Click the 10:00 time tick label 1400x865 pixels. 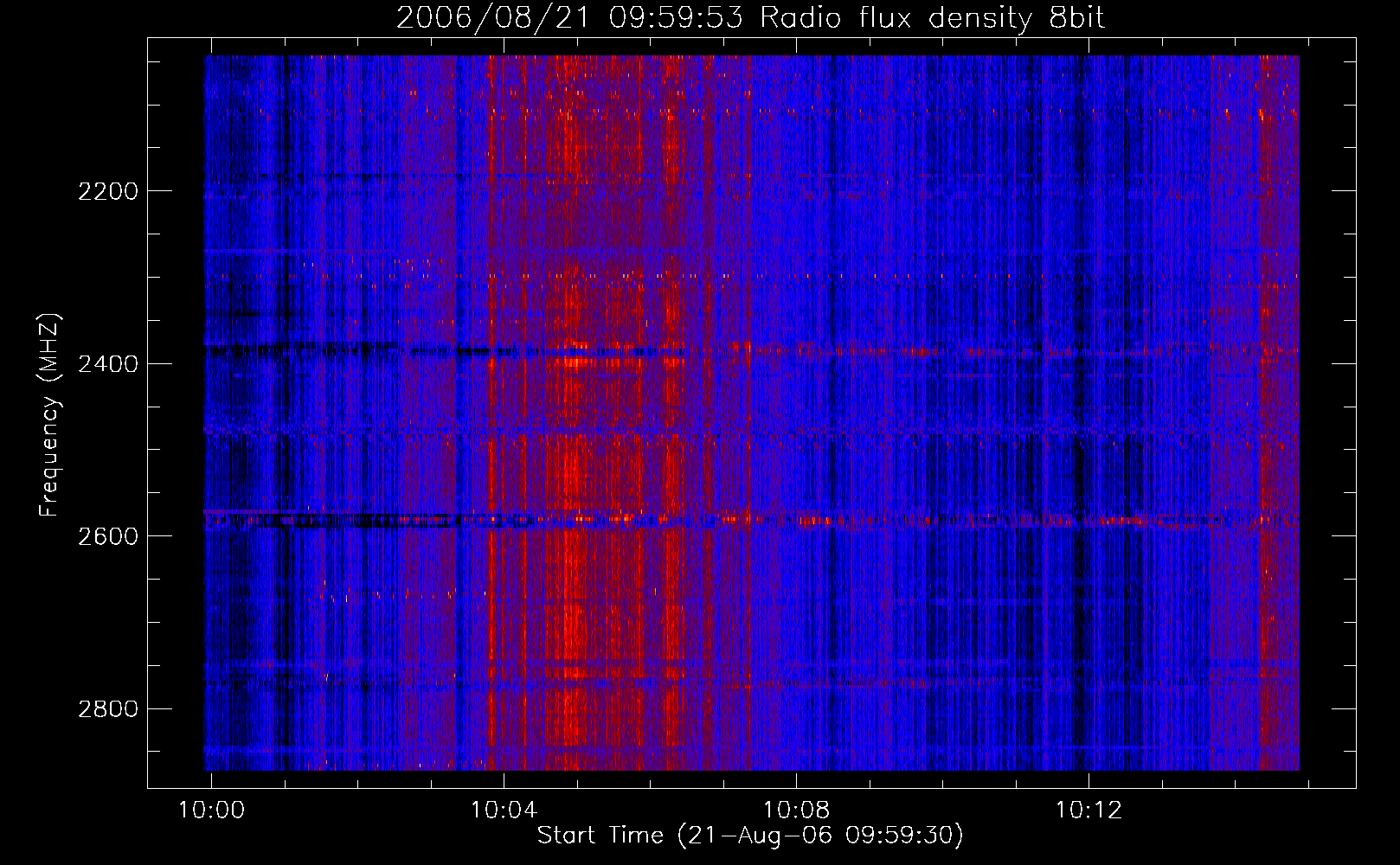(212, 811)
